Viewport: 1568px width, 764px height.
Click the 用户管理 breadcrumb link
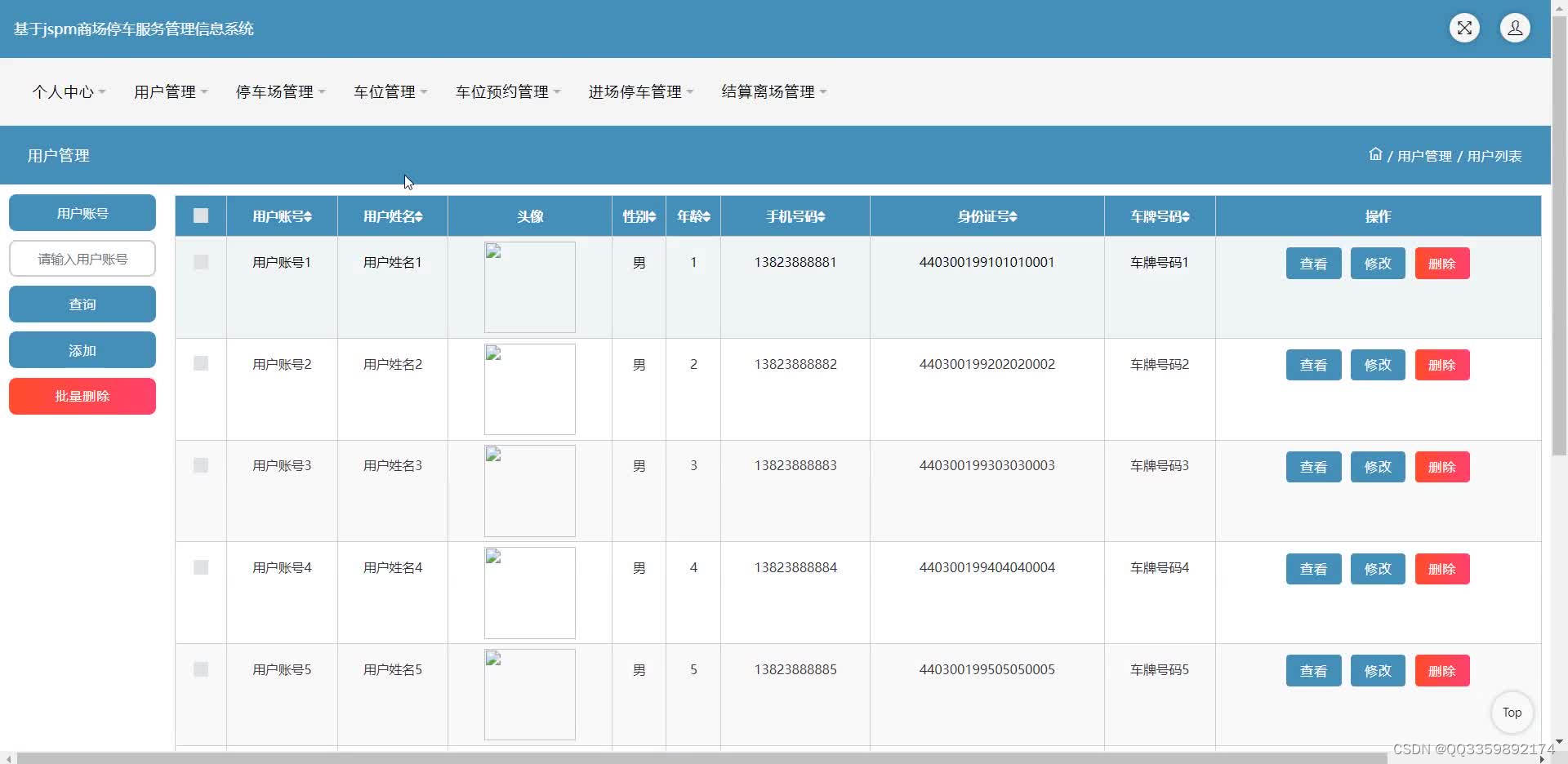[x=1424, y=156]
